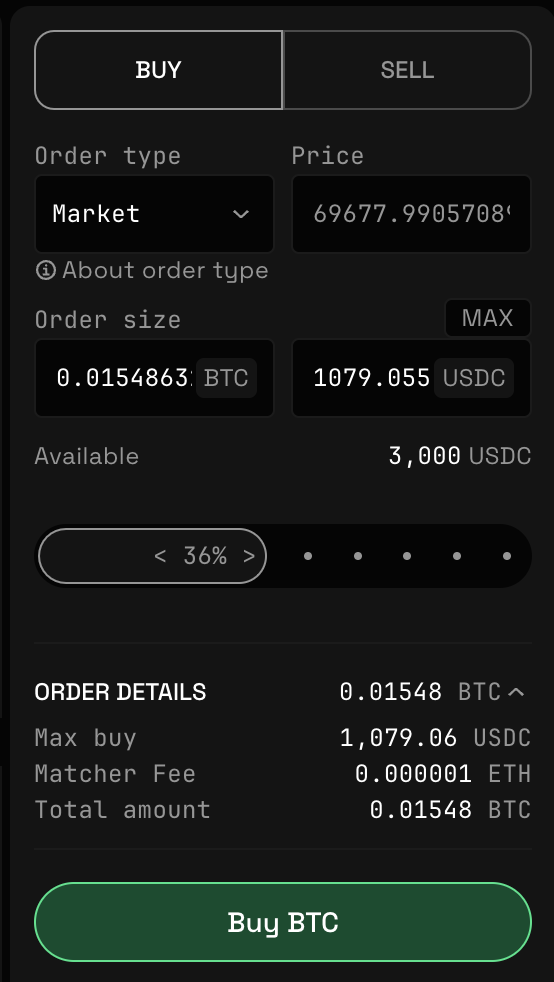The image size is (554, 982).
Task: Decrease percentage with the left arrow
Action: pyautogui.click(x=160, y=556)
